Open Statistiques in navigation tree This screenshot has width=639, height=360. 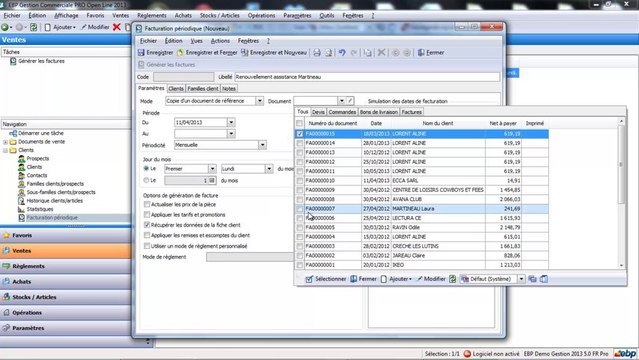[x=40, y=209]
